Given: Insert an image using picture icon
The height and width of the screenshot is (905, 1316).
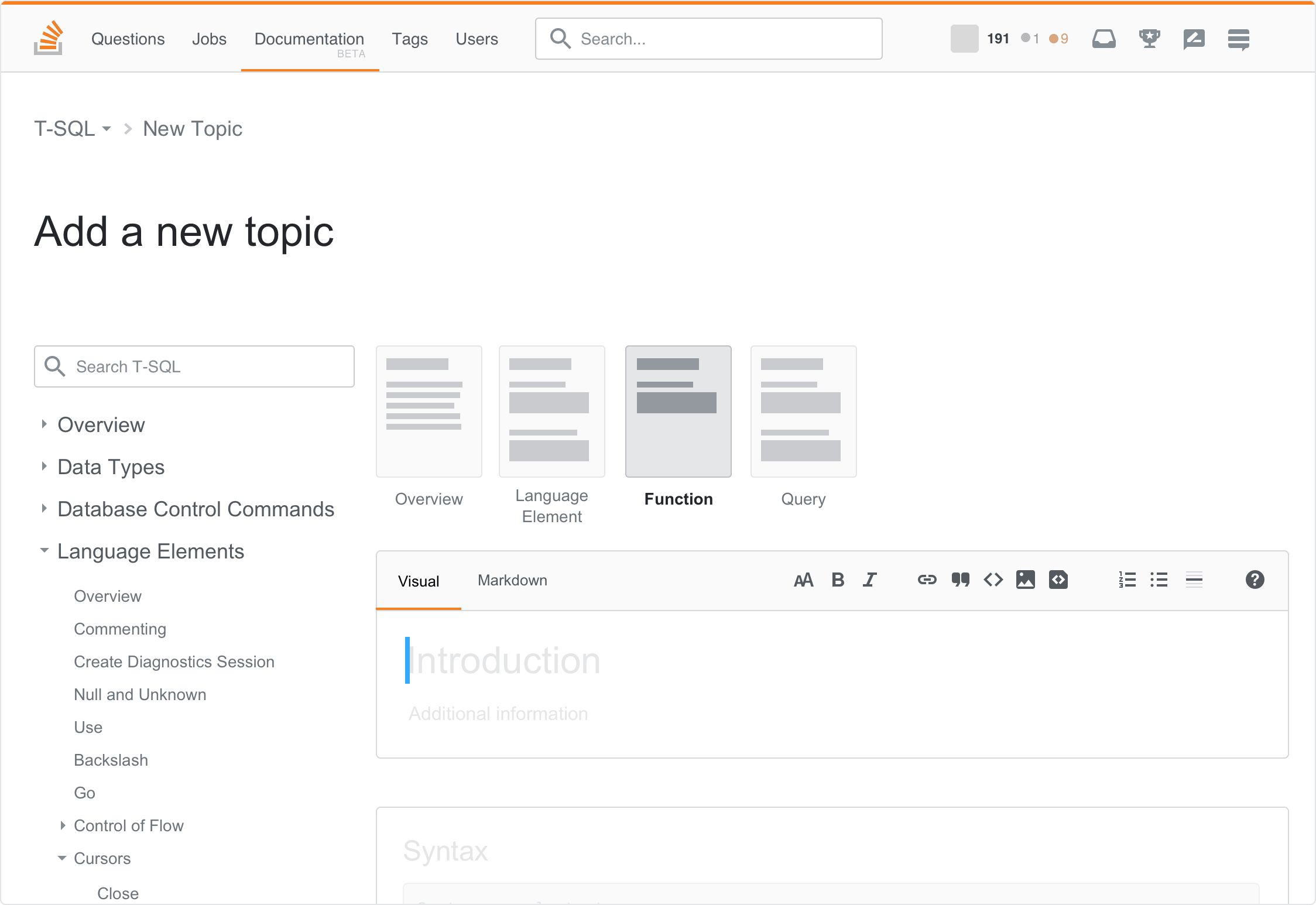Looking at the screenshot, I should pyautogui.click(x=1025, y=580).
